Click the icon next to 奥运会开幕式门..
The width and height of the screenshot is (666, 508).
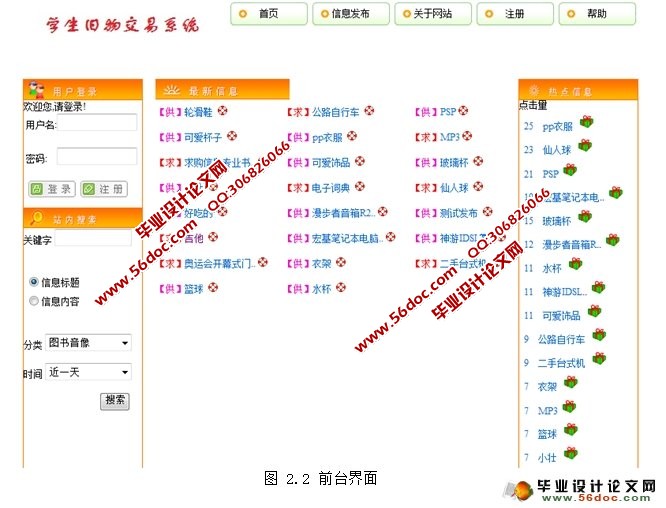tap(263, 262)
